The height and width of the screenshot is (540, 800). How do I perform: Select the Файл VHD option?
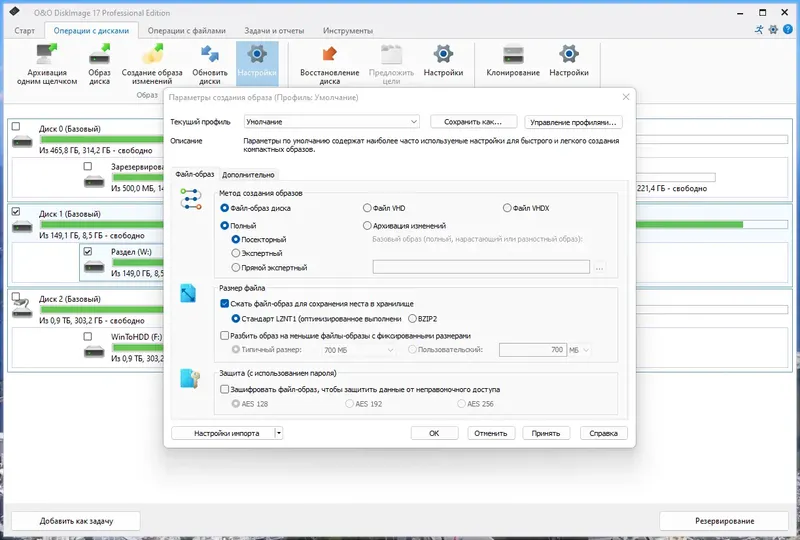pos(367,208)
